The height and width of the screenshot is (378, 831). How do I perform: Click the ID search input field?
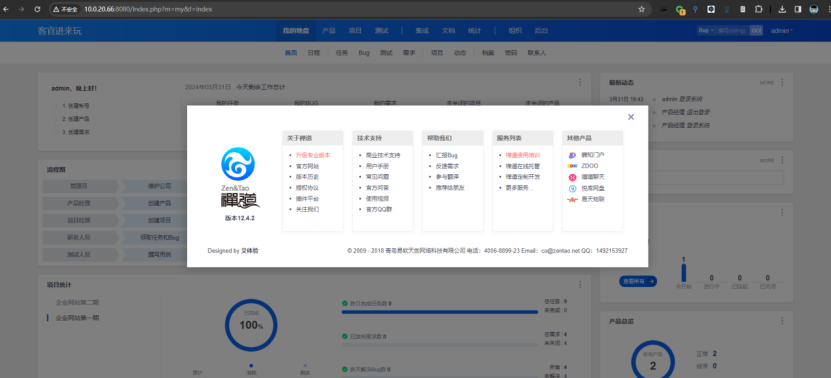coord(732,31)
